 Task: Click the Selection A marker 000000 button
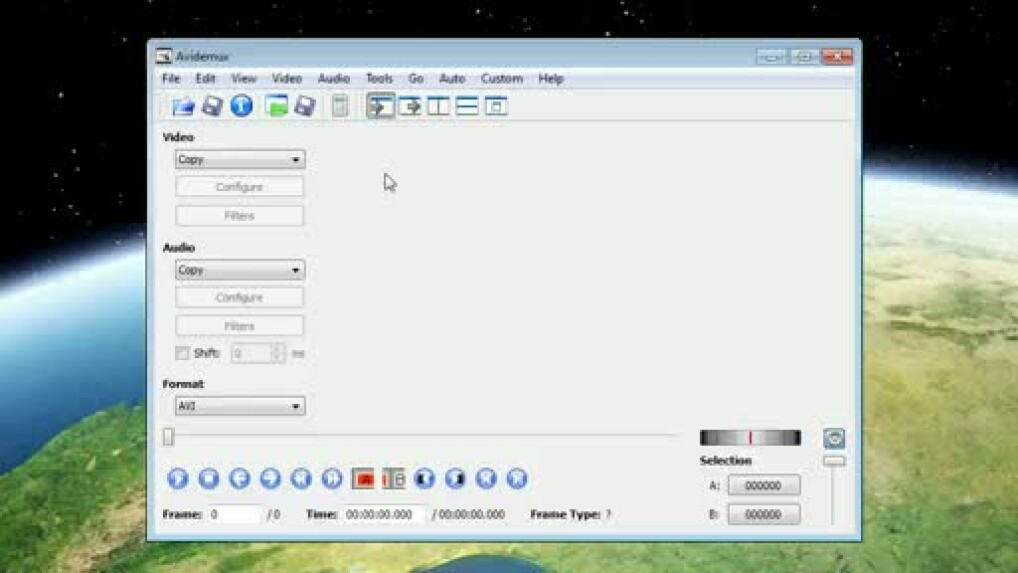click(x=763, y=486)
